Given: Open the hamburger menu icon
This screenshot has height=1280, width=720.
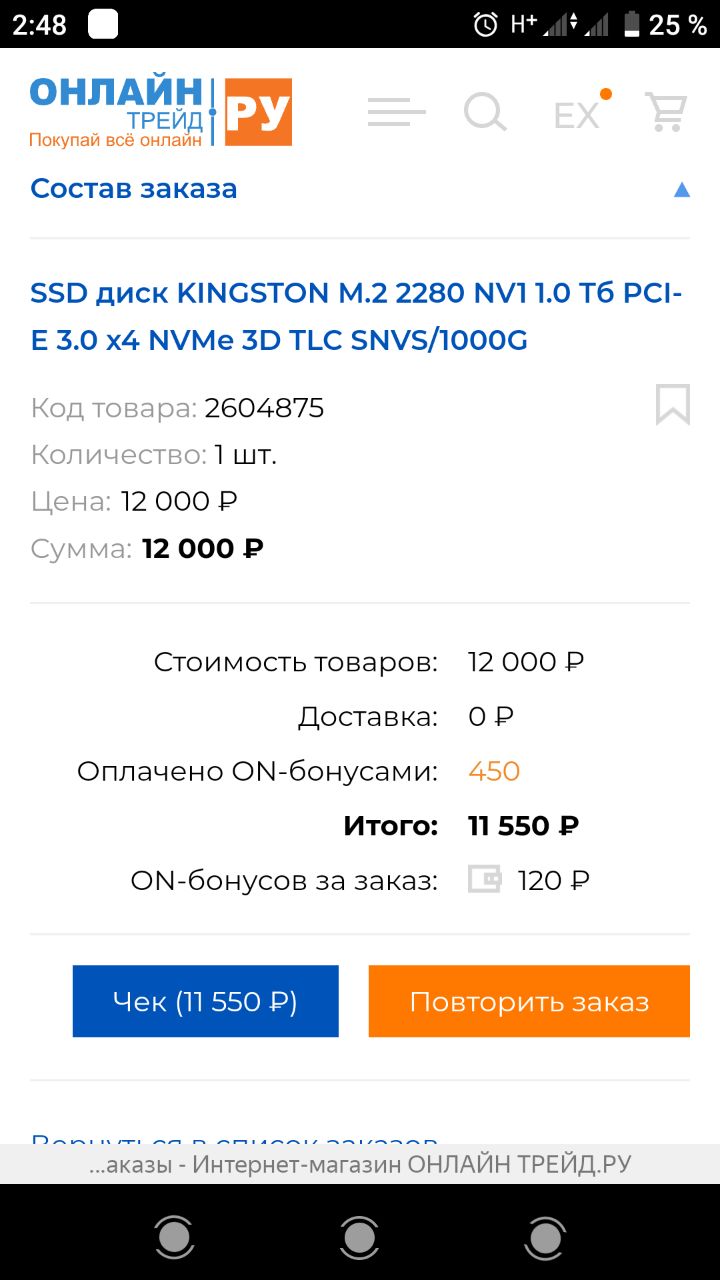Looking at the screenshot, I should [x=396, y=112].
